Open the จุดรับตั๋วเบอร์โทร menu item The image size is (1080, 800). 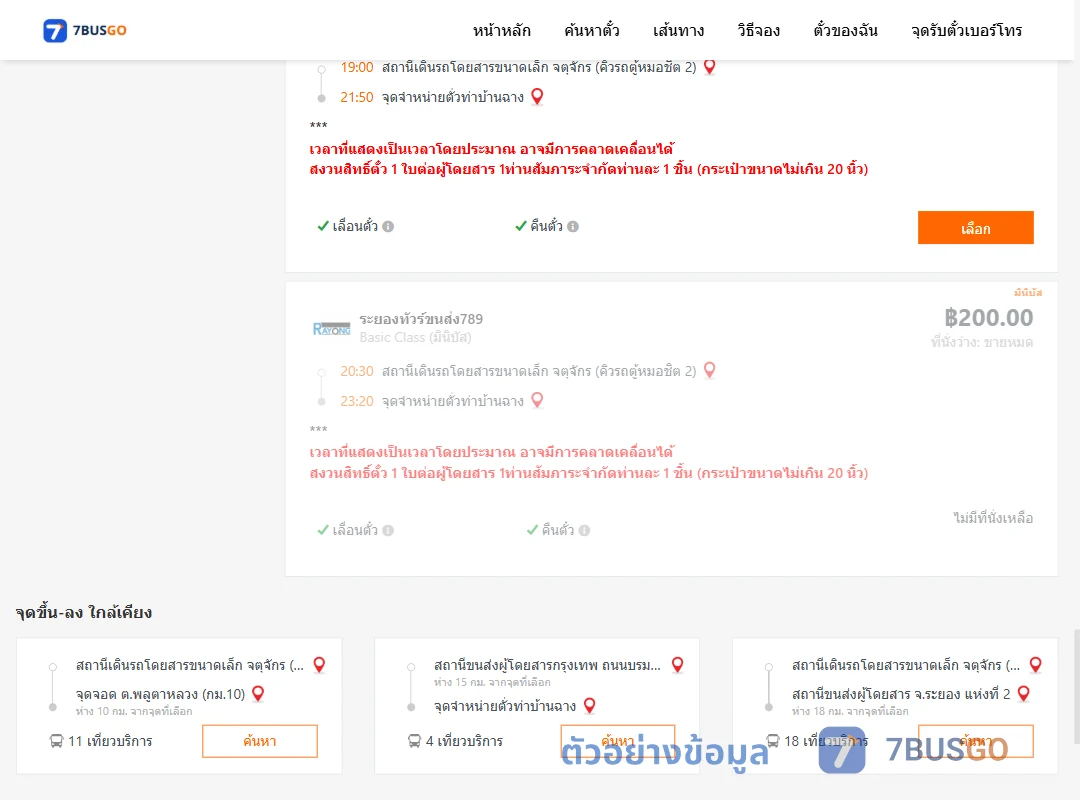pyautogui.click(x=966, y=30)
